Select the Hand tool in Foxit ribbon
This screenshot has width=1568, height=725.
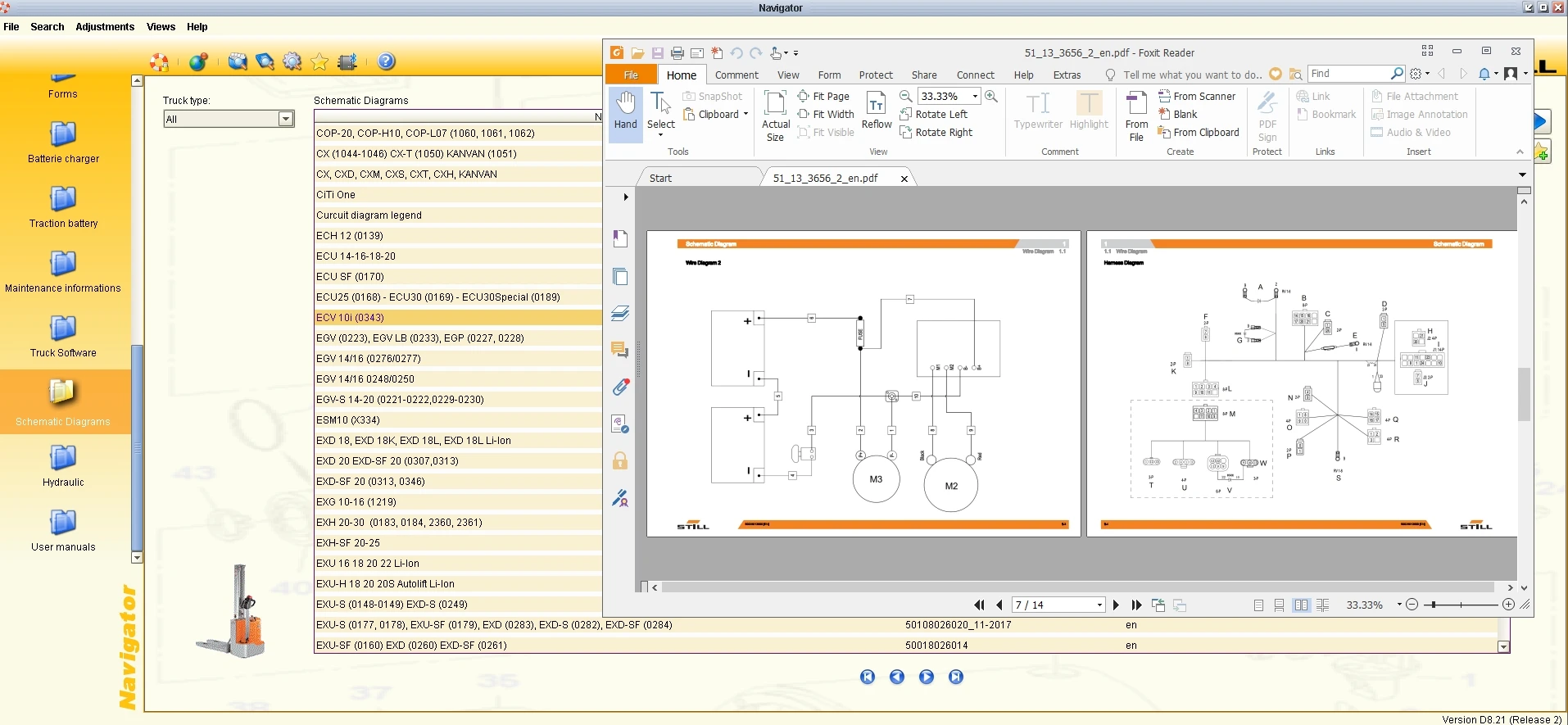[x=625, y=111]
